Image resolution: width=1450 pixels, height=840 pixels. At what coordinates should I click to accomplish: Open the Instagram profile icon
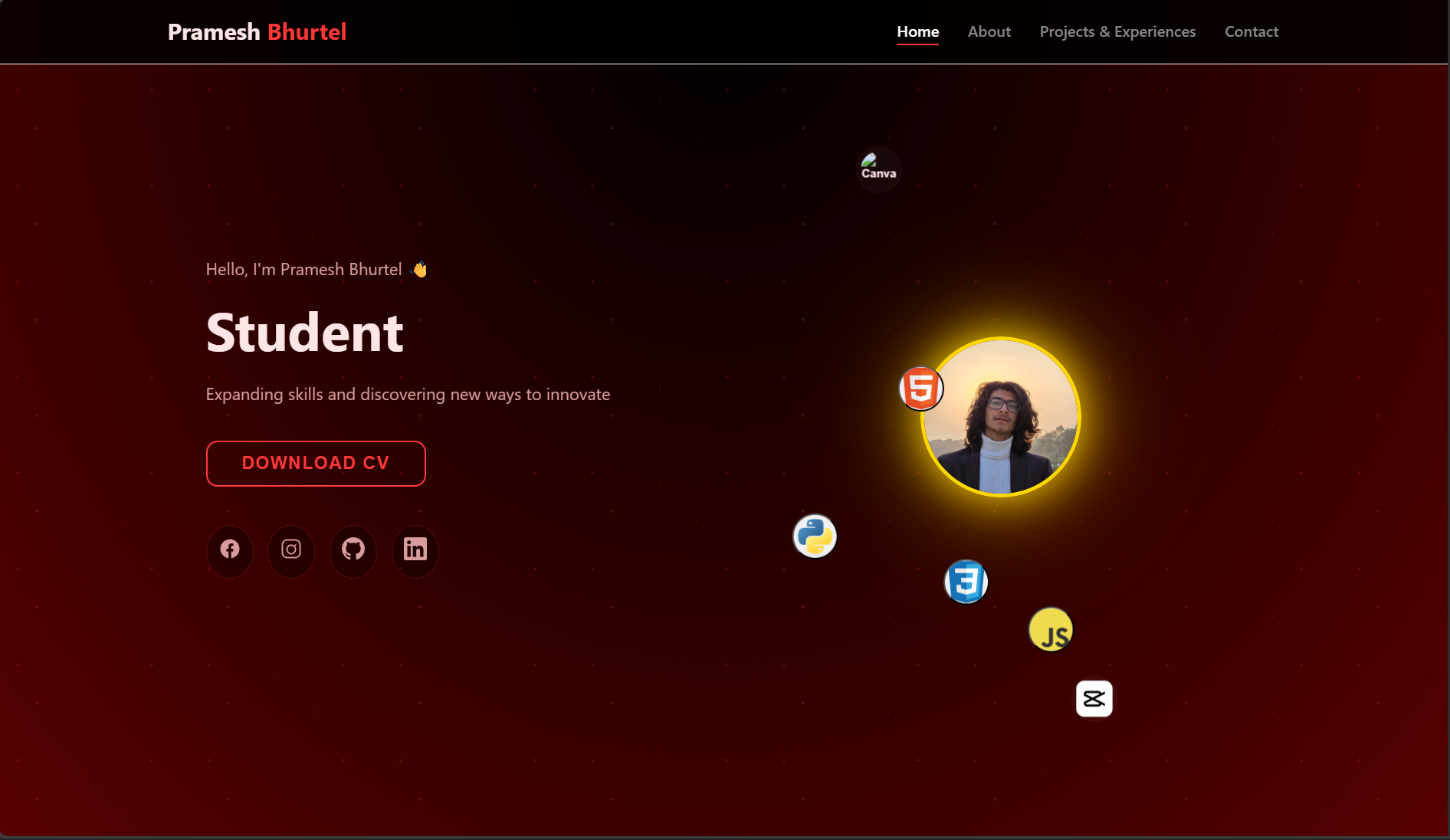[x=291, y=551]
